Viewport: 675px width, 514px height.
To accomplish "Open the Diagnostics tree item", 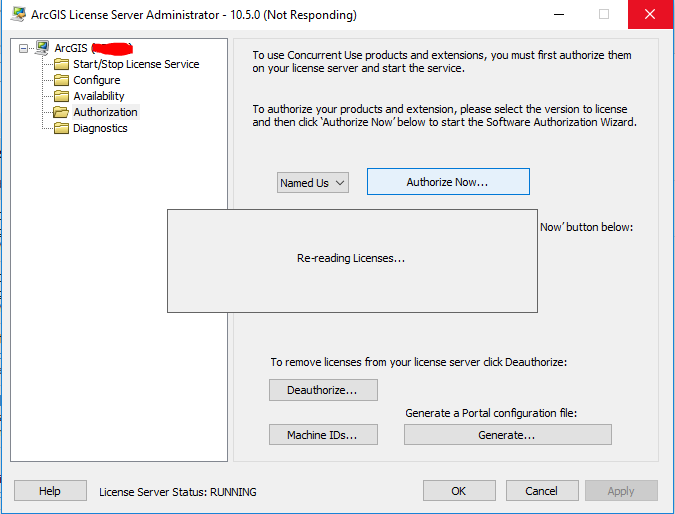I will pyautogui.click(x=100, y=128).
